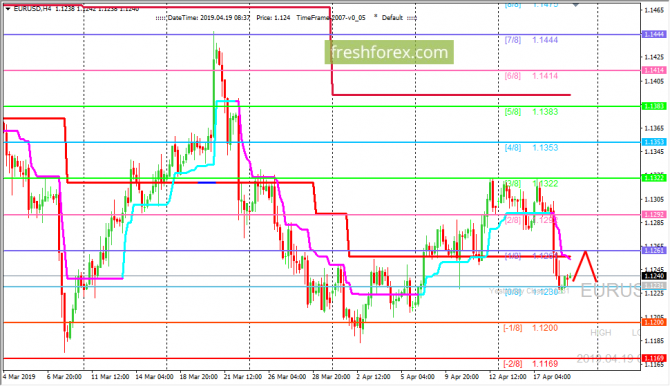The image size is (670, 386).
Task: Click the freshforex.com watermark link
Action: 389,52
